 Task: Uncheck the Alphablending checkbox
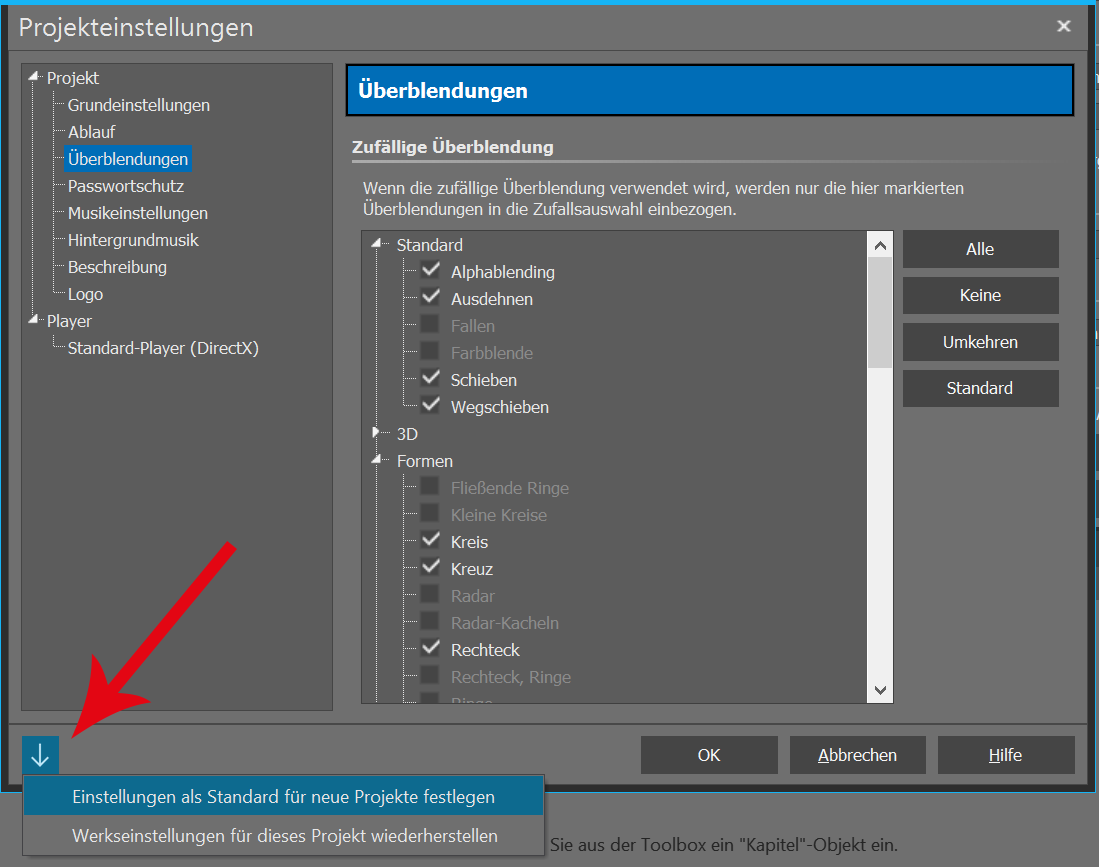click(x=430, y=271)
